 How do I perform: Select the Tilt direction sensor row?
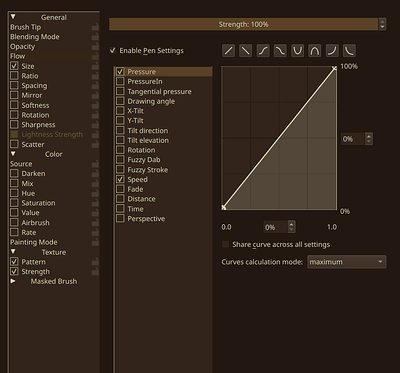point(164,130)
